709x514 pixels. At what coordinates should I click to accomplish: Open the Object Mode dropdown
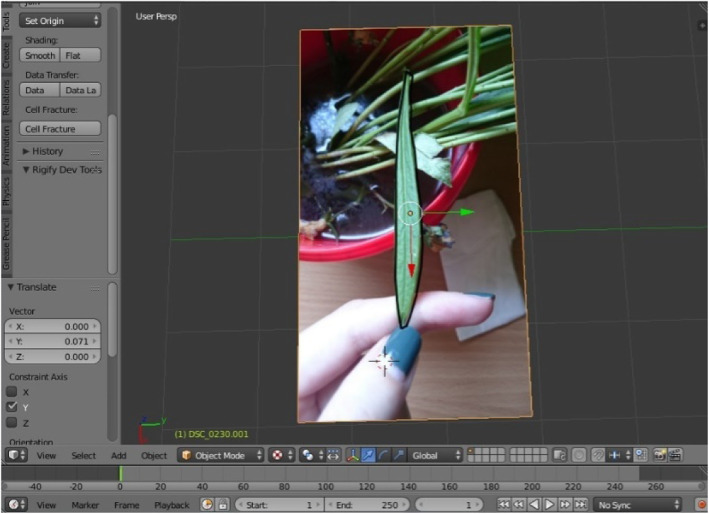pyautogui.click(x=221, y=455)
